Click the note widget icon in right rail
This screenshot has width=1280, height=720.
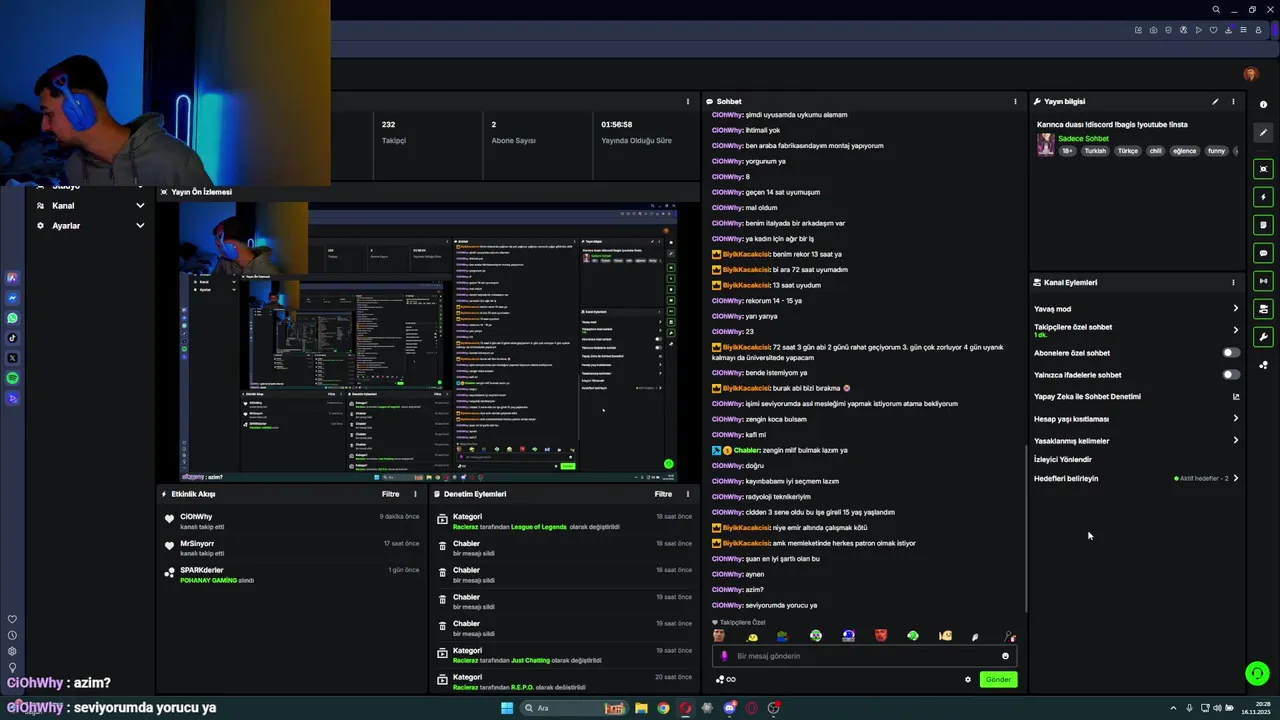(1264, 225)
